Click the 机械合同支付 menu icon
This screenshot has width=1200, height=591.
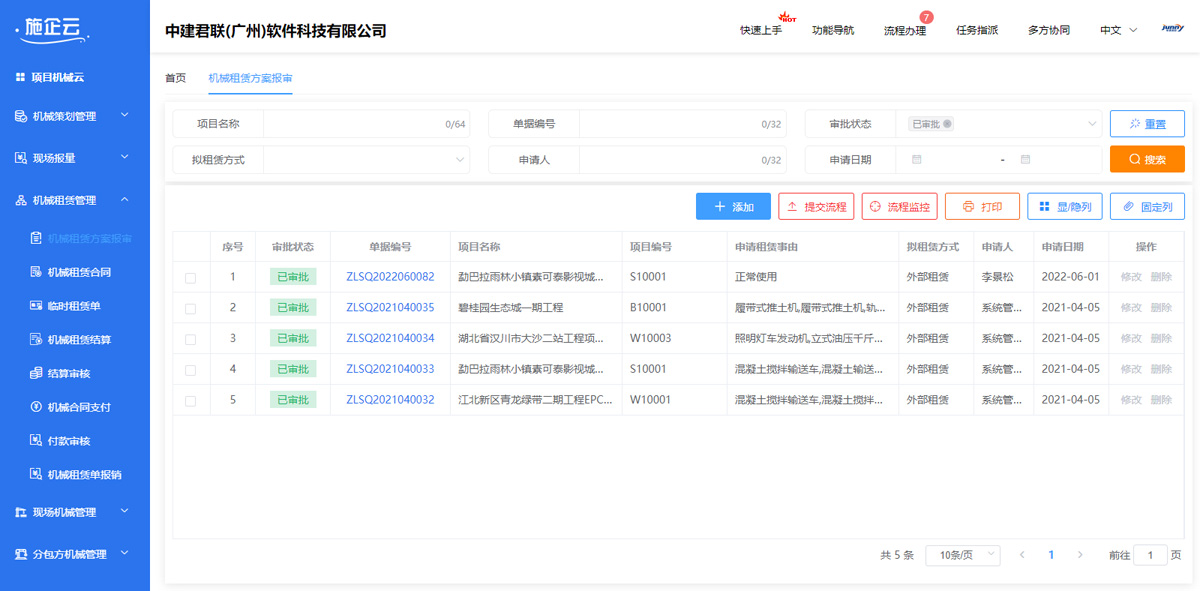pos(36,407)
